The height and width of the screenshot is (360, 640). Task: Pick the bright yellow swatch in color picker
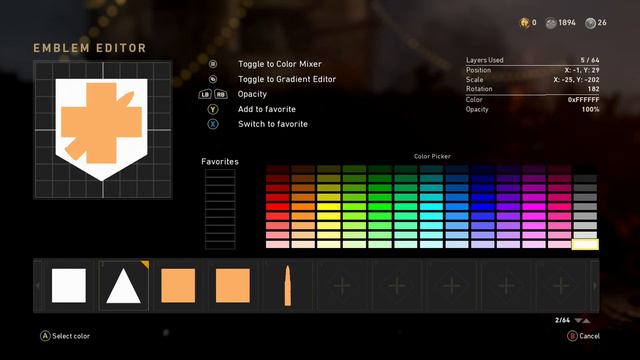tap(329, 207)
